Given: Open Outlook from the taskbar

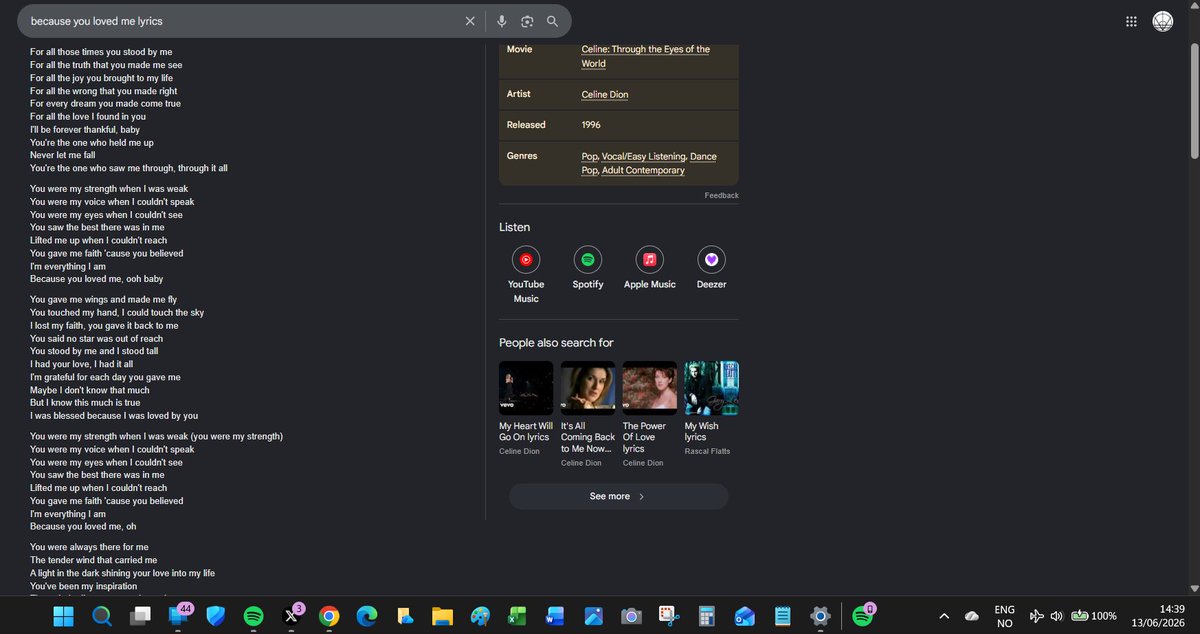Looking at the screenshot, I should tap(744, 616).
